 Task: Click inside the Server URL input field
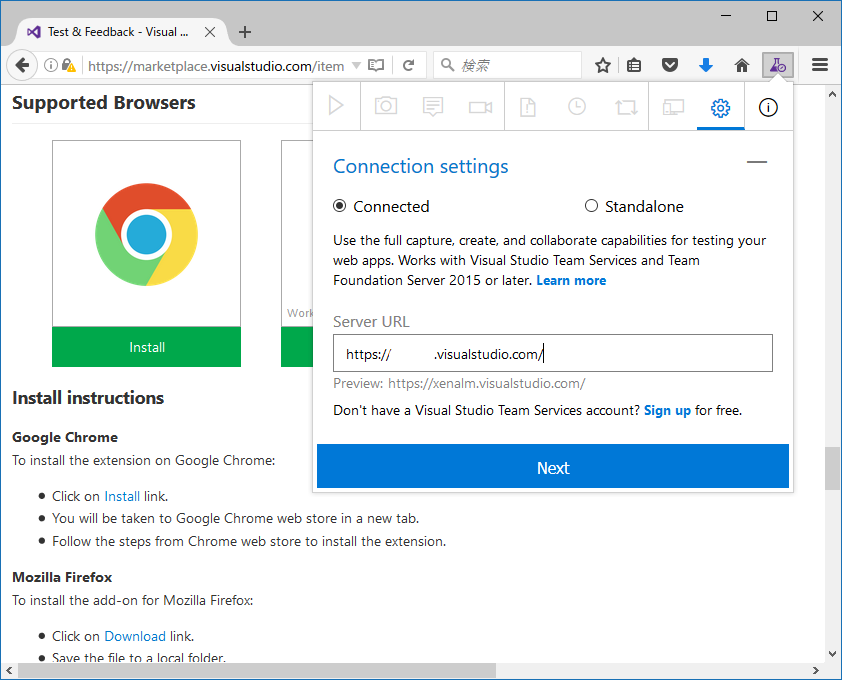[553, 353]
